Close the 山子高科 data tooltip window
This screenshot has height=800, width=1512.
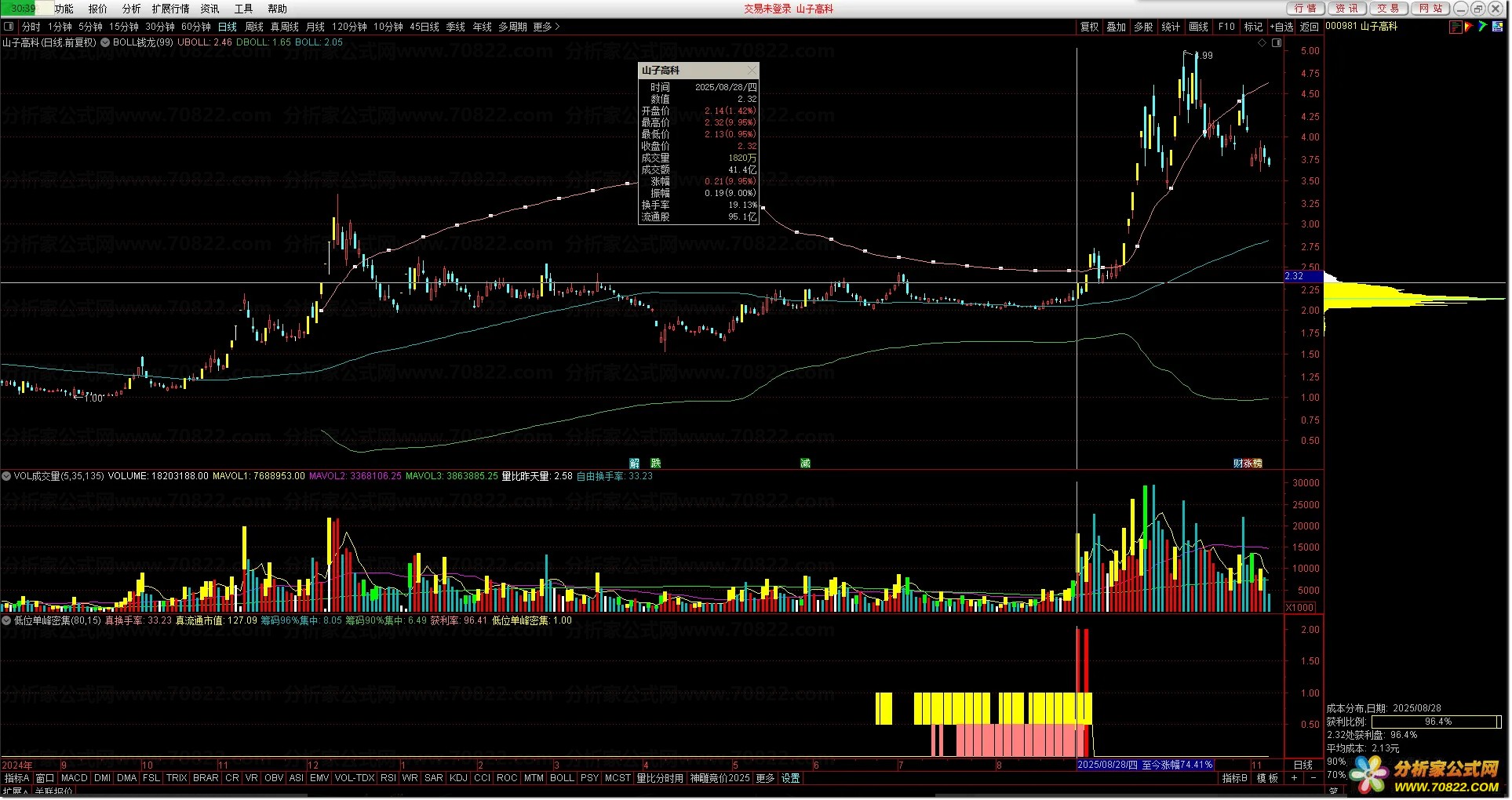752,71
